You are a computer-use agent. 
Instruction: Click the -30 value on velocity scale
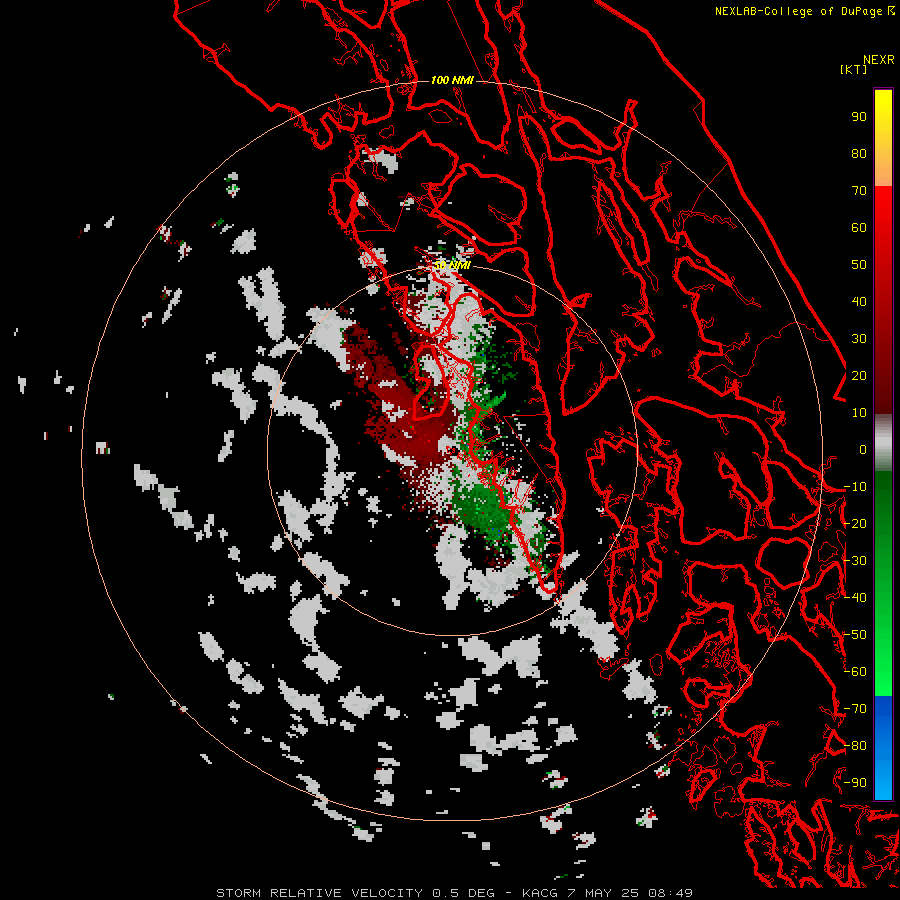point(855,561)
